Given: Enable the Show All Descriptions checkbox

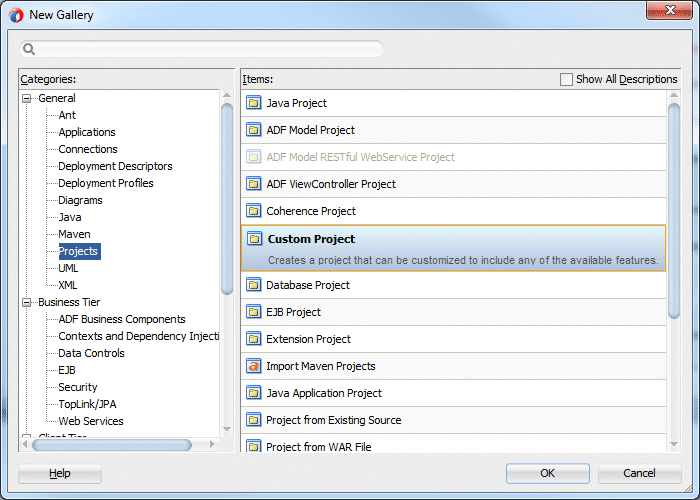Looking at the screenshot, I should click(566, 79).
